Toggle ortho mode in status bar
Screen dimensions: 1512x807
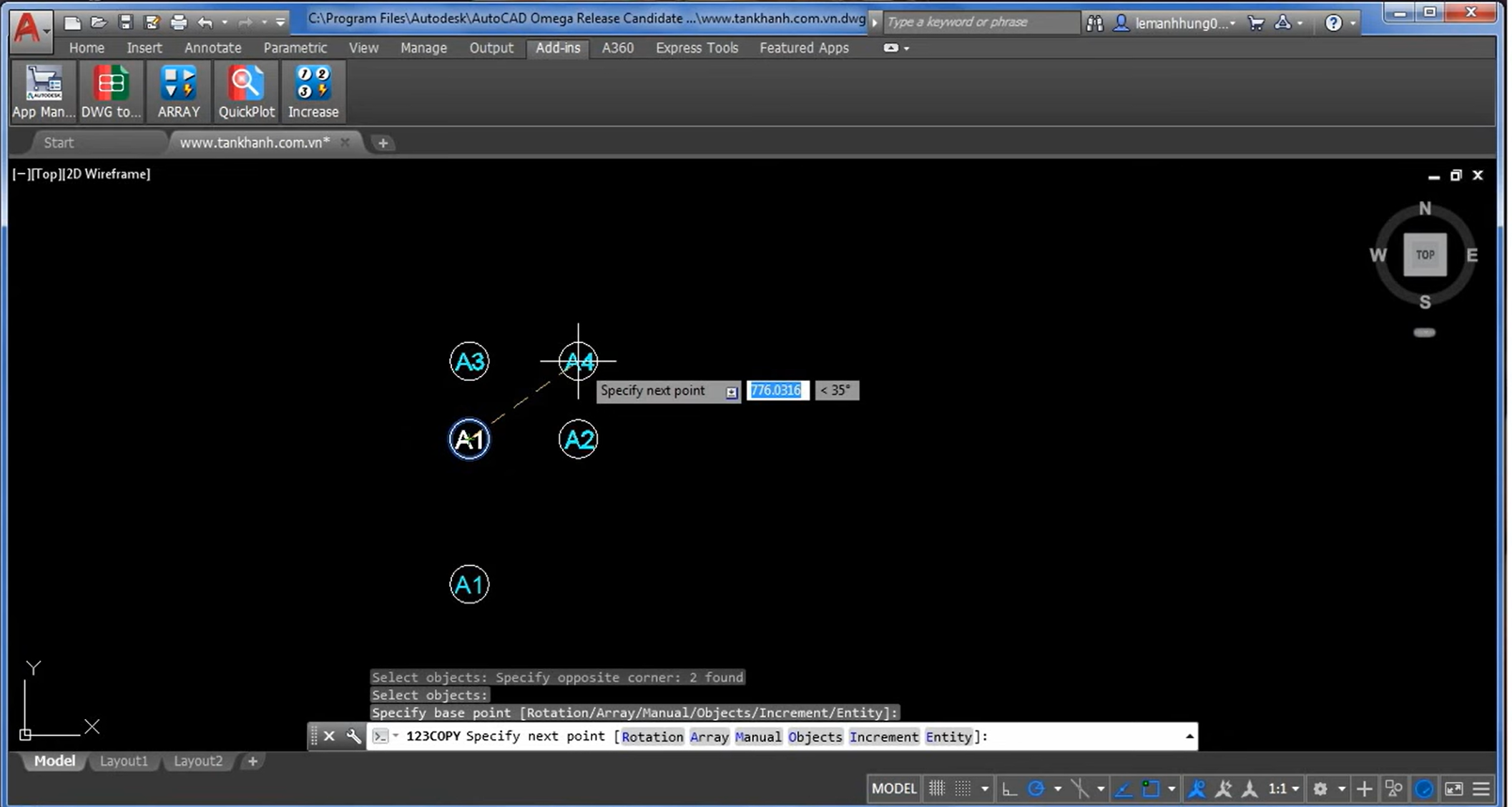(x=1008, y=788)
